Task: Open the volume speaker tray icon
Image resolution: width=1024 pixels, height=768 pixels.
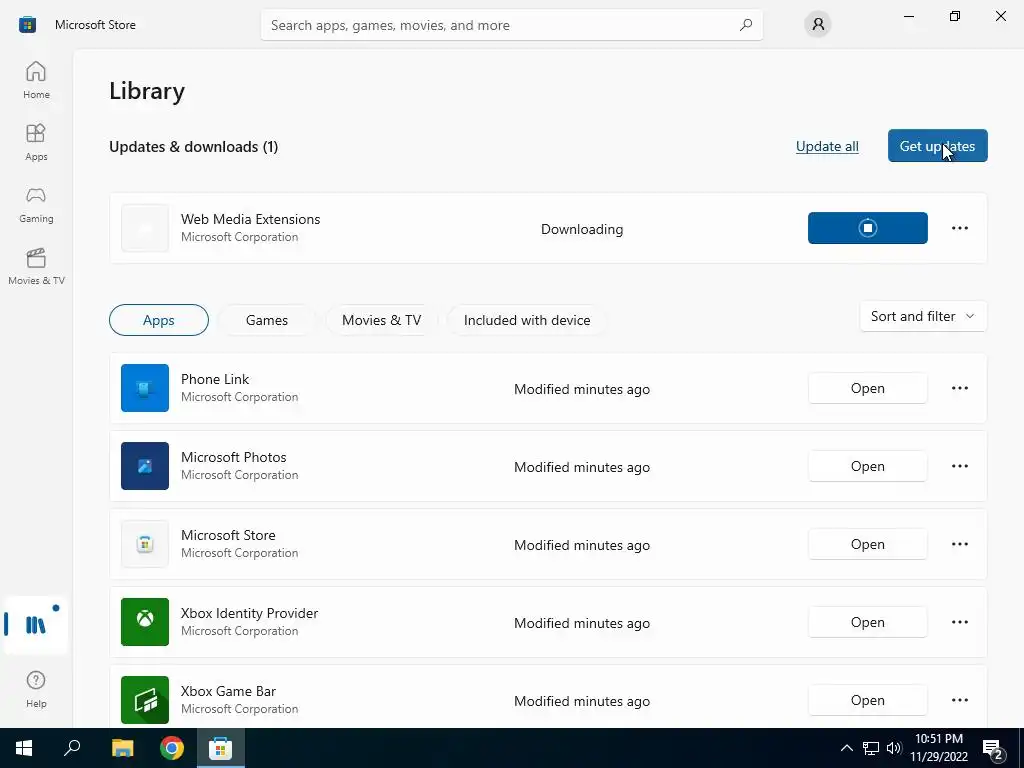Action: pos(894,748)
